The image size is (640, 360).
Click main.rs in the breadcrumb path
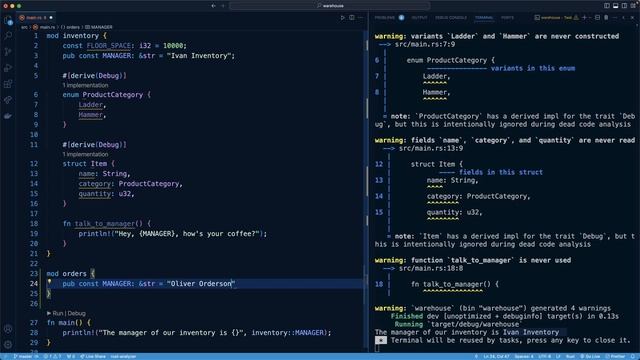tap(47, 27)
